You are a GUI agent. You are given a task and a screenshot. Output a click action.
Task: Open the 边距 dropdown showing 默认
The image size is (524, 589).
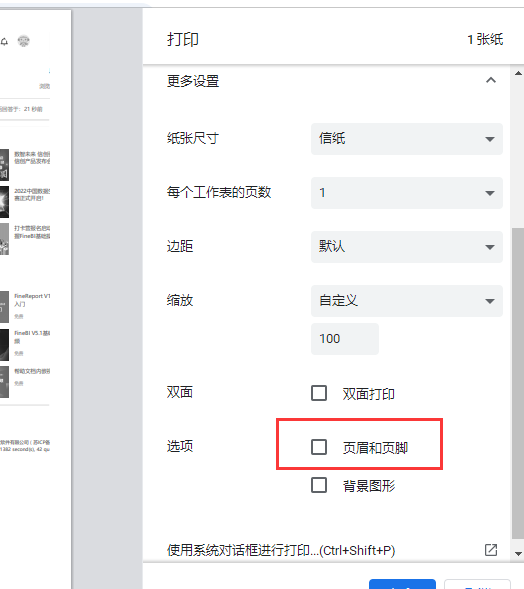point(406,247)
